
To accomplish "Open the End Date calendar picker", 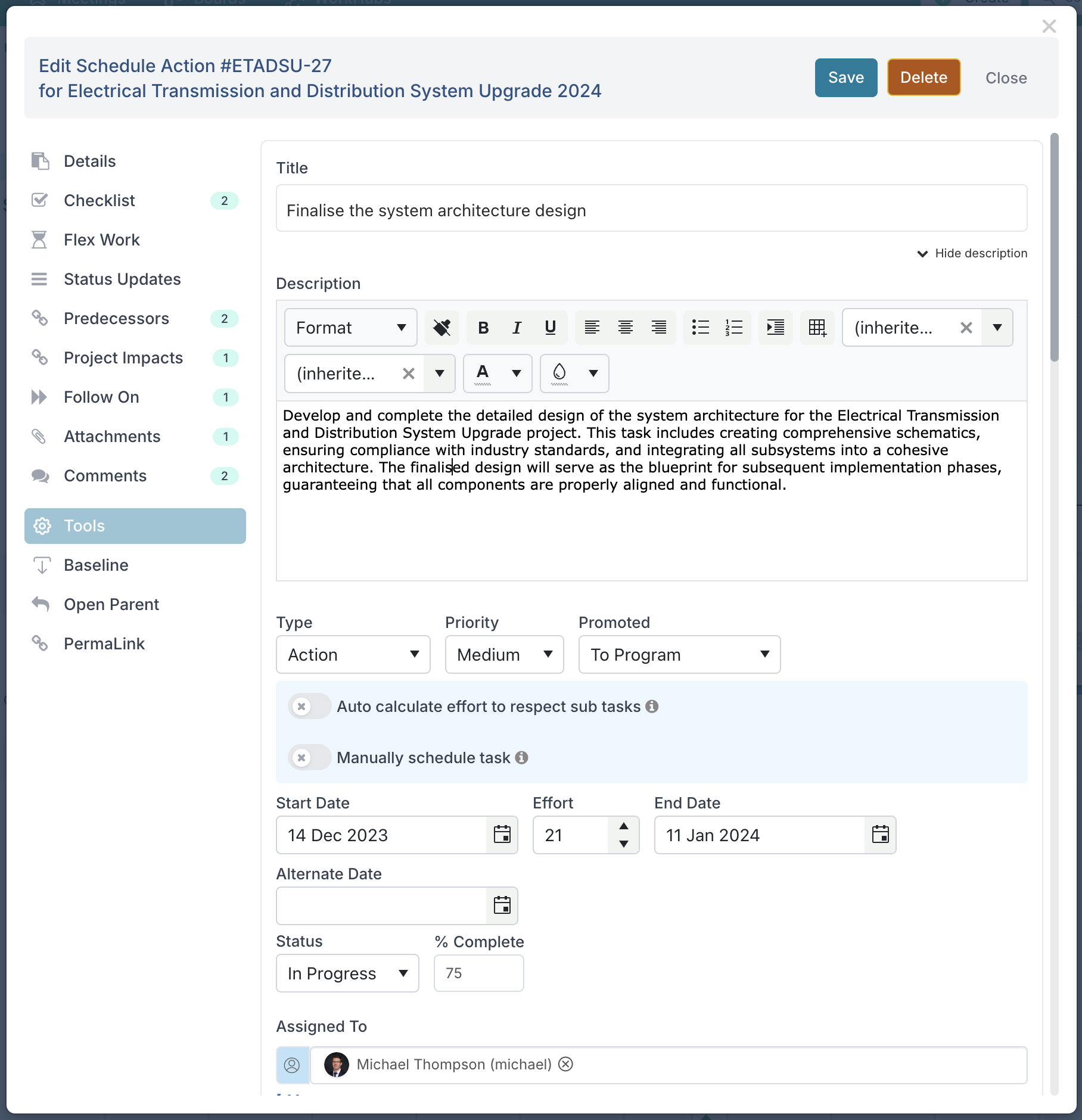I will coord(880,835).
